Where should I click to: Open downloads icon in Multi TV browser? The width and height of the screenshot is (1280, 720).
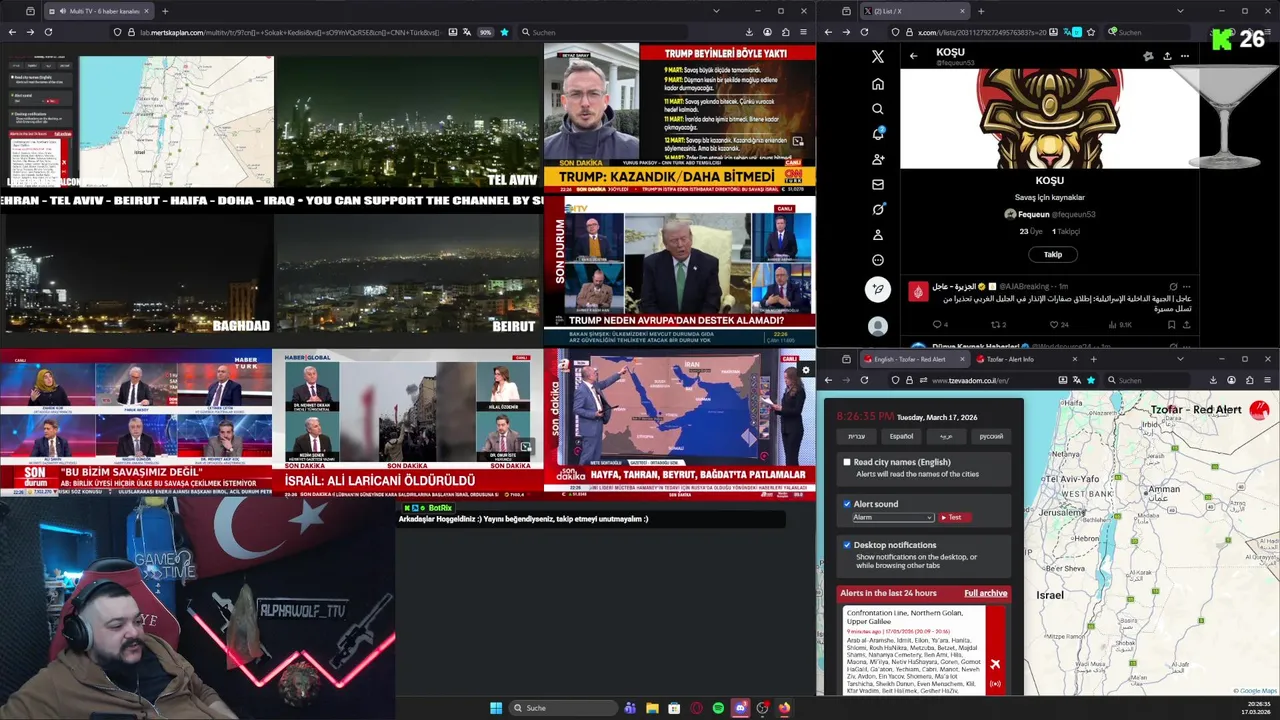(x=749, y=32)
